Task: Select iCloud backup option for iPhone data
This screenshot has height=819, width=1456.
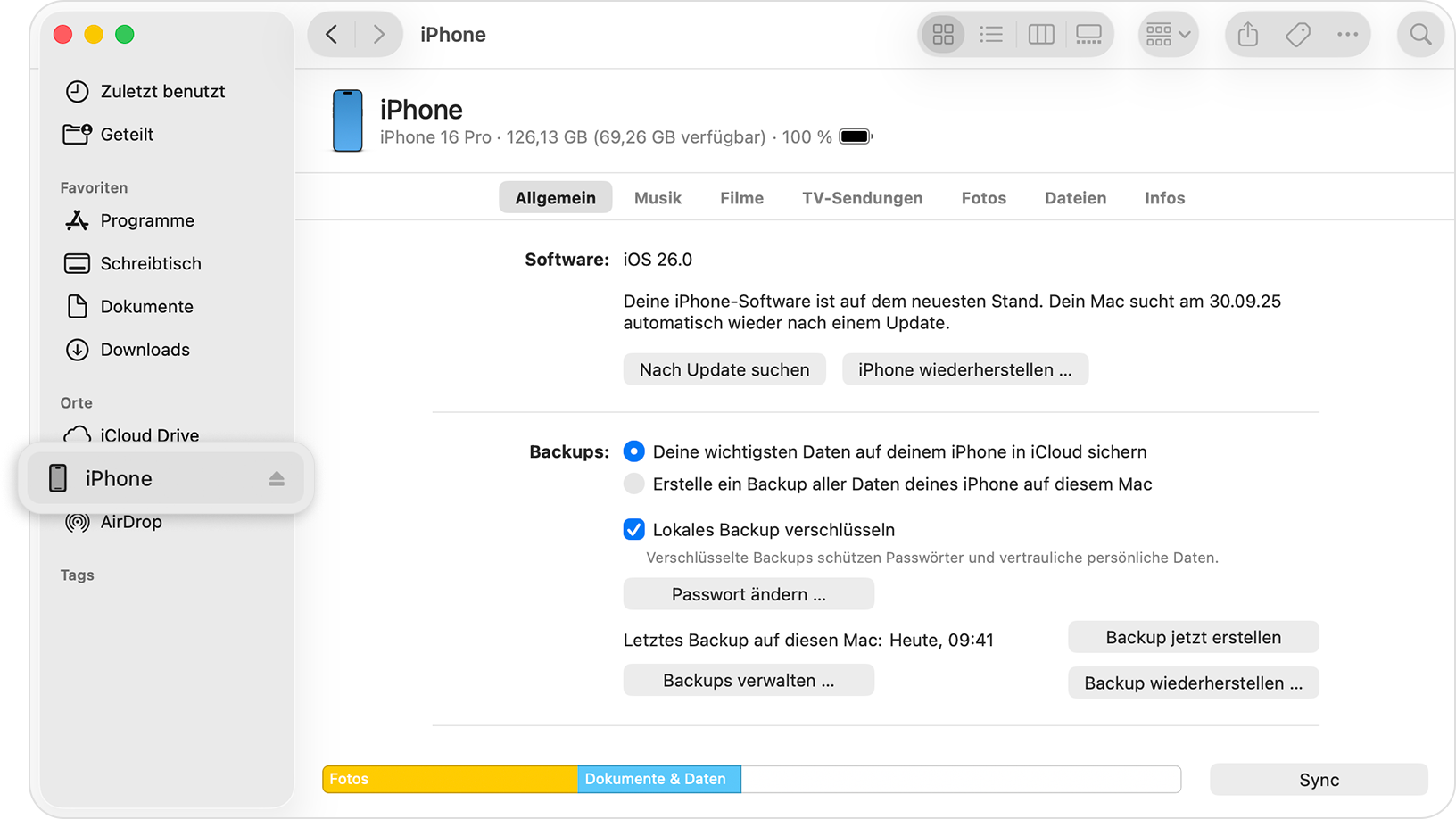Action: coord(633,451)
